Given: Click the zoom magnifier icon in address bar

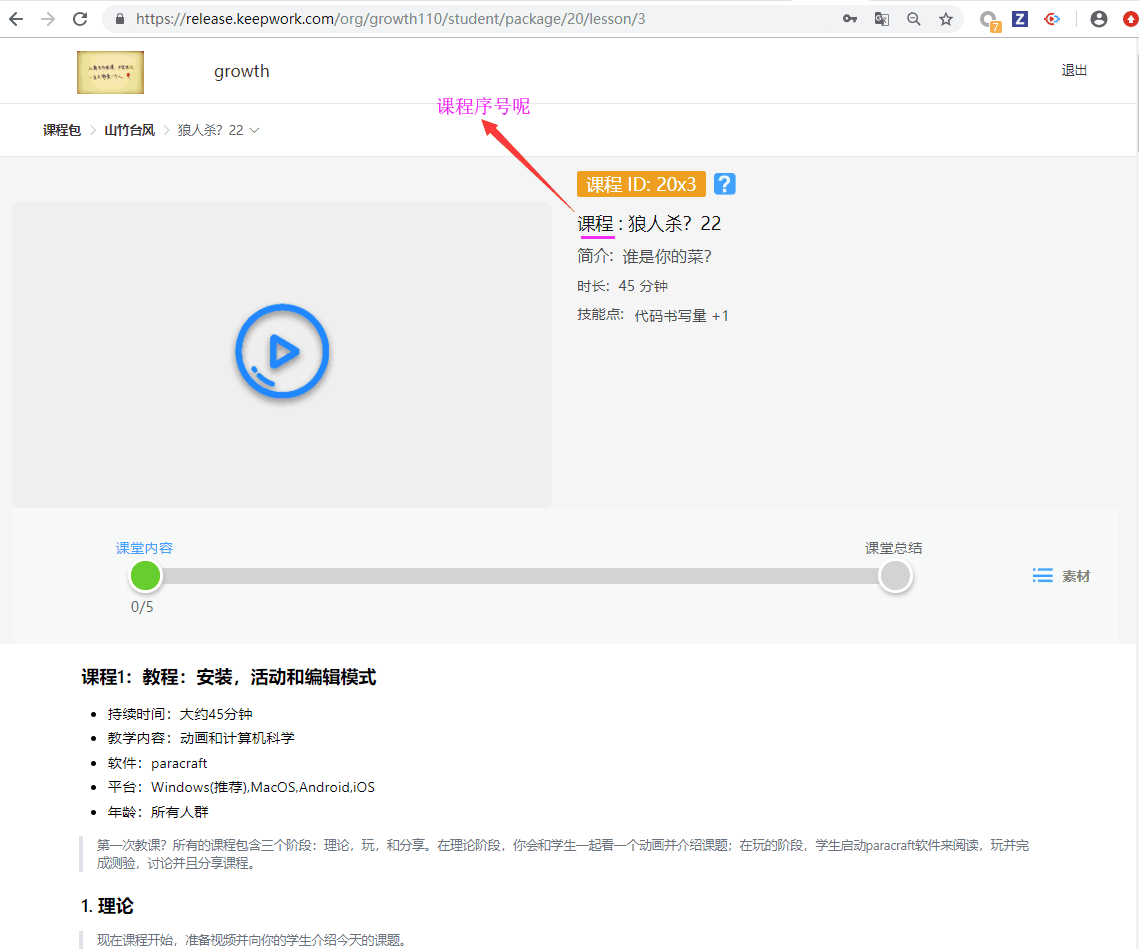Looking at the screenshot, I should point(913,18).
